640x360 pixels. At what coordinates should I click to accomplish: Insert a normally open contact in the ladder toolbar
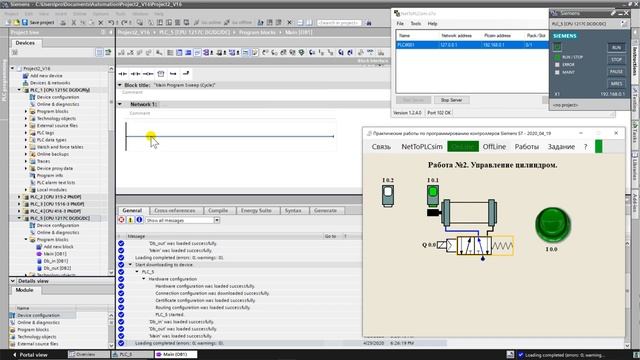tap(122, 73)
